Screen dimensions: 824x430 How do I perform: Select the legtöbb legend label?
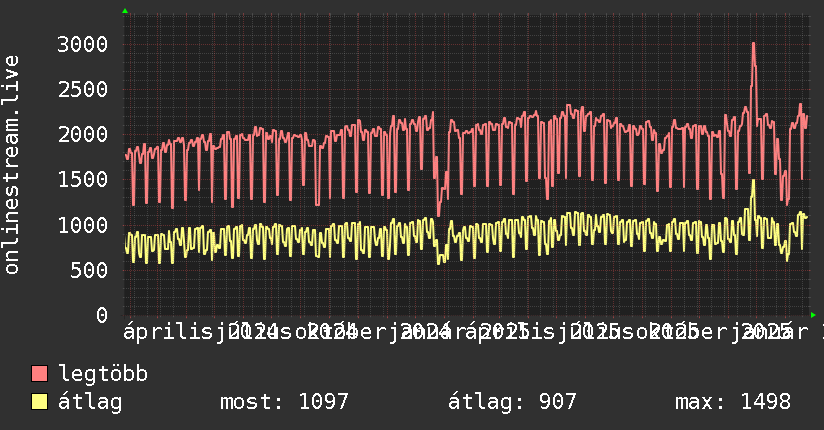103,373
